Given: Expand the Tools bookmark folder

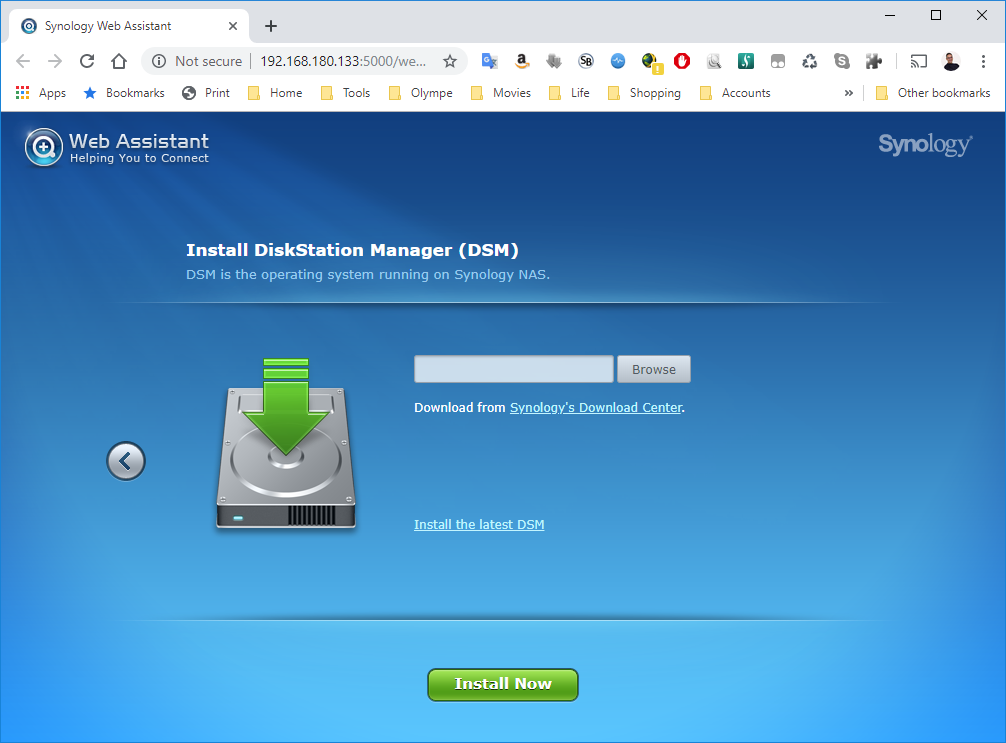Looking at the screenshot, I should [x=345, y=93].
